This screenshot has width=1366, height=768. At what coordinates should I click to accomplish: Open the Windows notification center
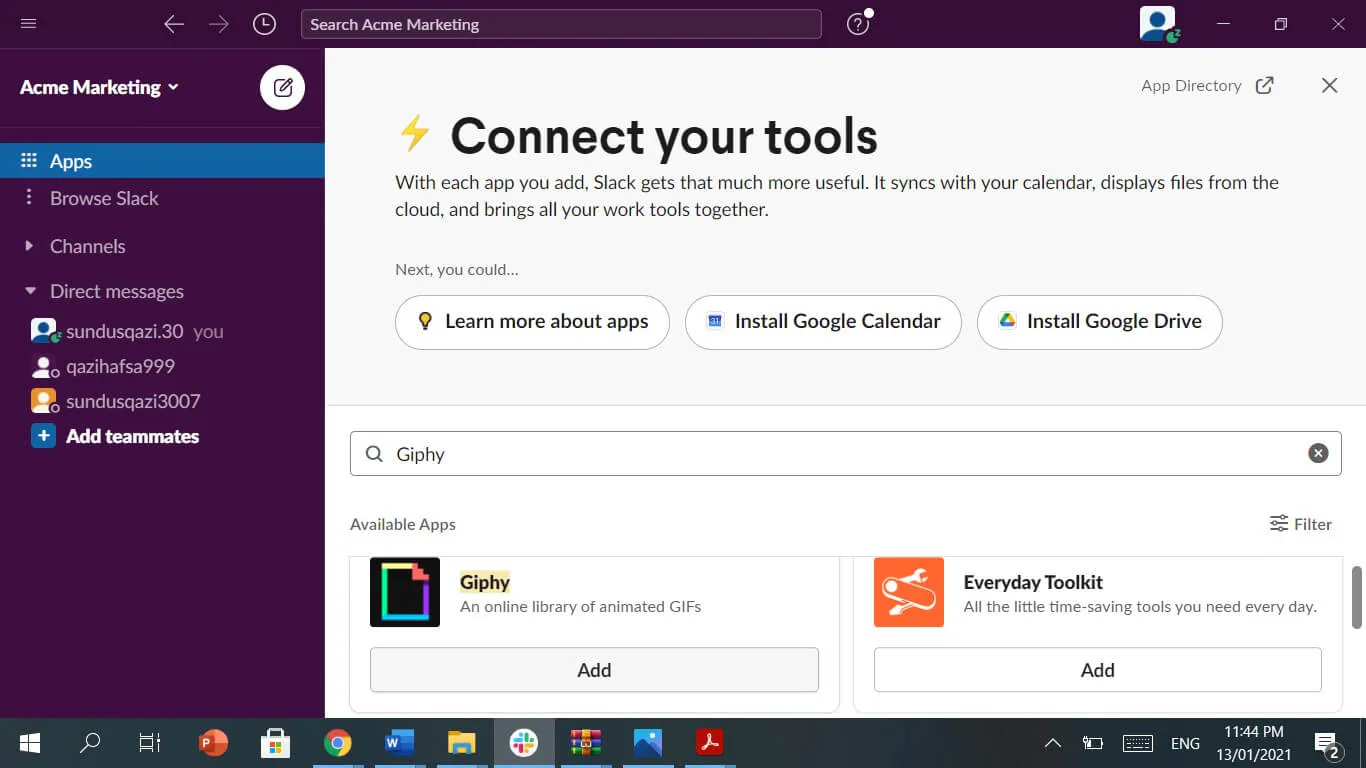[1327, 744]
